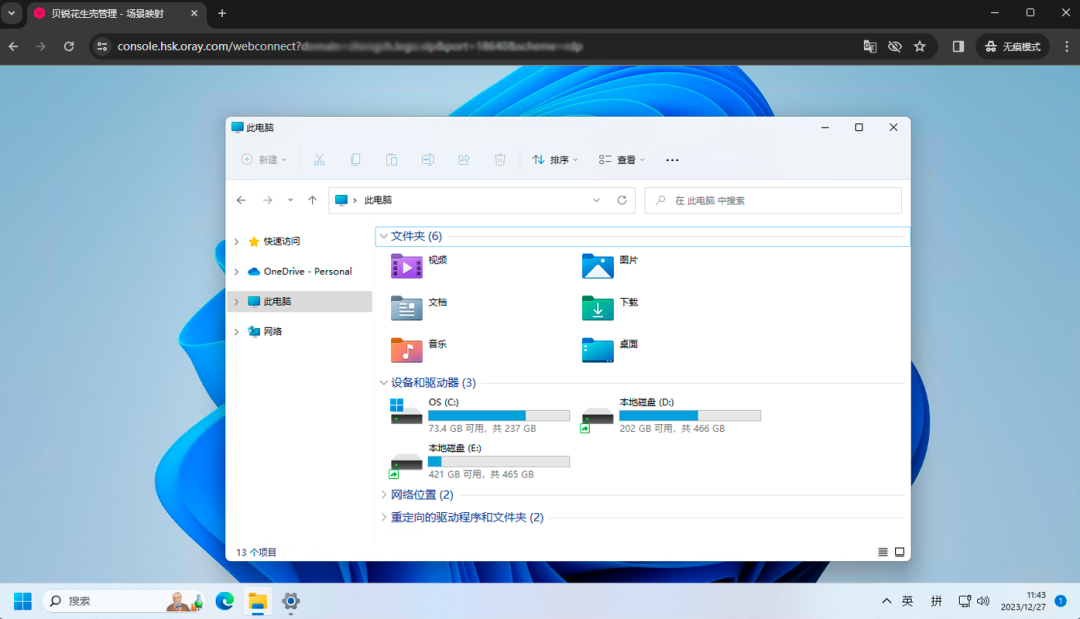Viewport: 1080px width, 619px height.
Task: Open the 排序 sort dropdown
Action: coord(555,160)
